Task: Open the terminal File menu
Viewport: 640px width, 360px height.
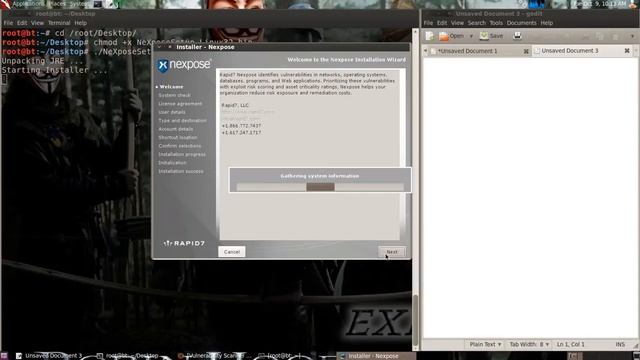Action: click(8, 23)
